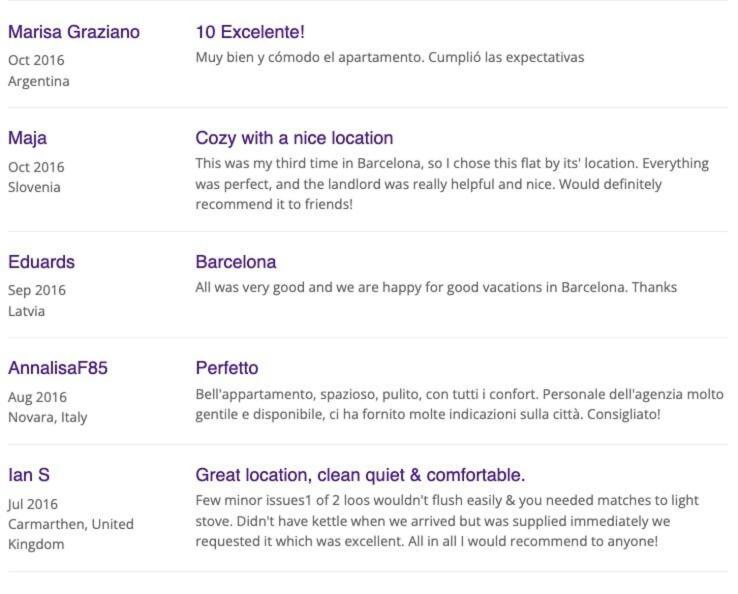This screenshot has height=594, width=738.
Task: Click Eduards' review text about good vacations
Action: pos(436,287)
